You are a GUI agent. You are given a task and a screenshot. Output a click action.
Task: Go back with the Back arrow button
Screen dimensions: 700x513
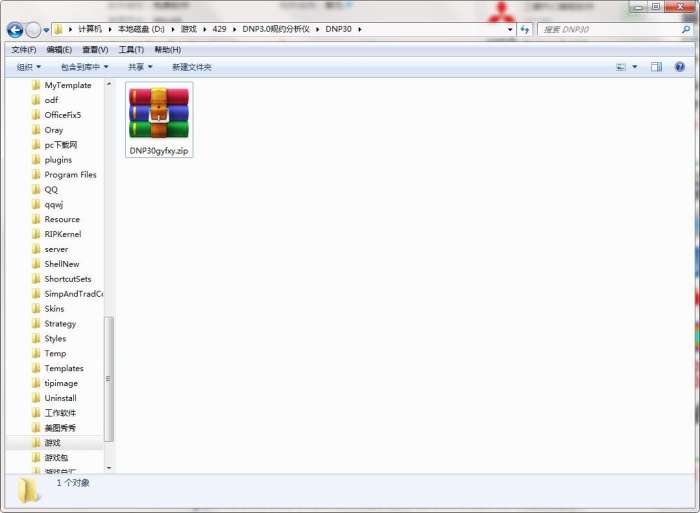(x=15, y=30)
